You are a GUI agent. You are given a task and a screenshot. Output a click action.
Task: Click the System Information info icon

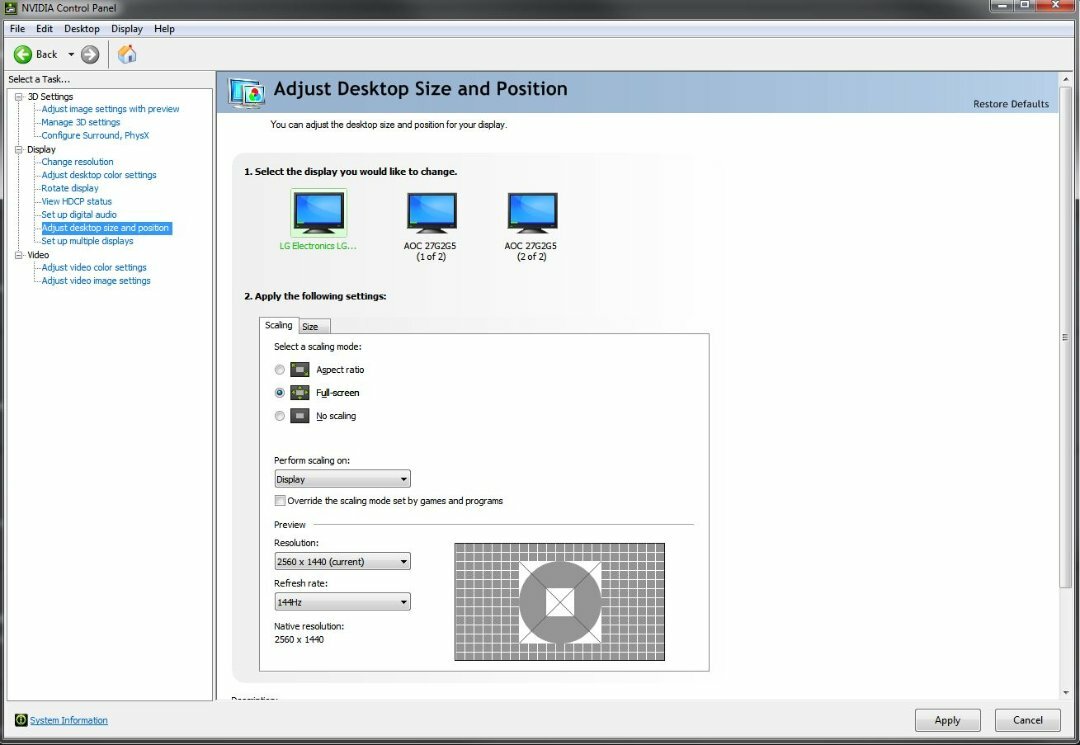(x=22, y=720)
